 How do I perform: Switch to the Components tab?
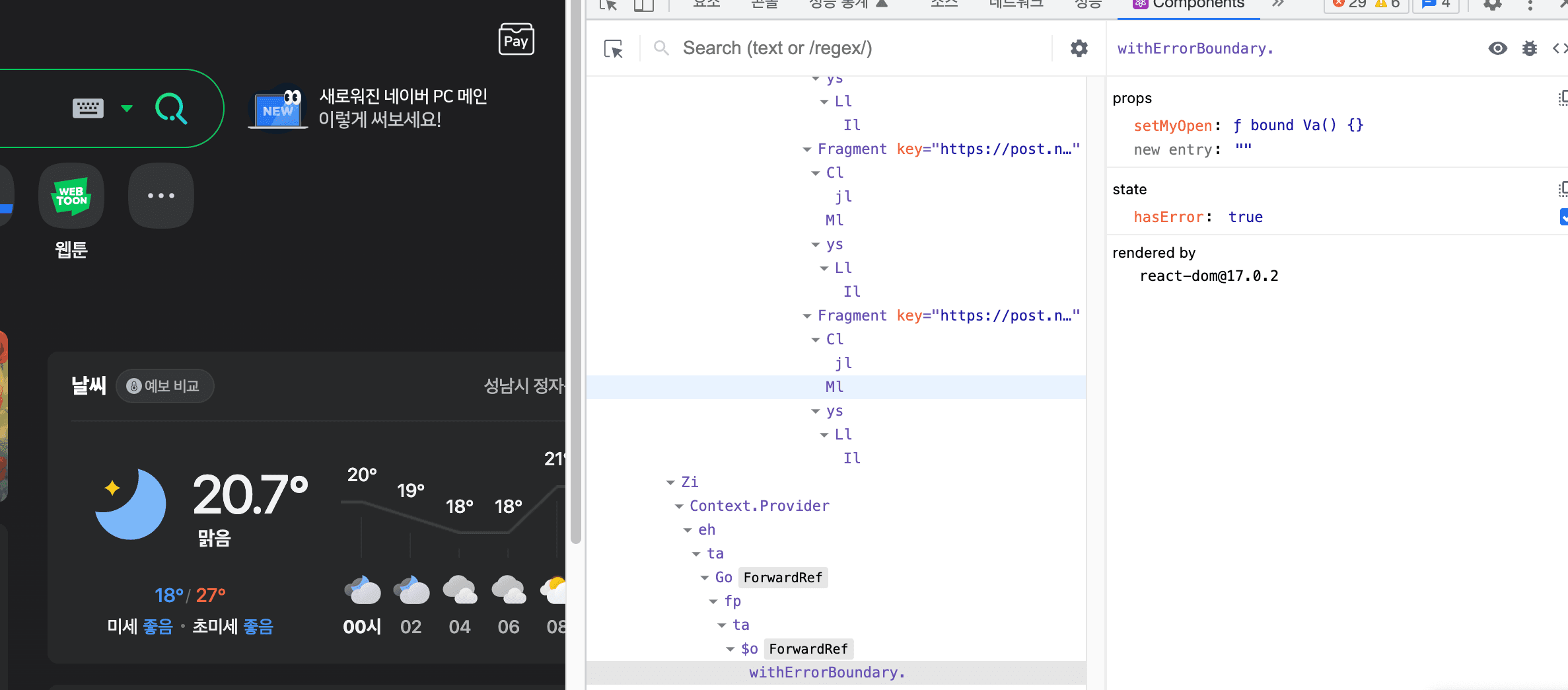point(1189,5)
